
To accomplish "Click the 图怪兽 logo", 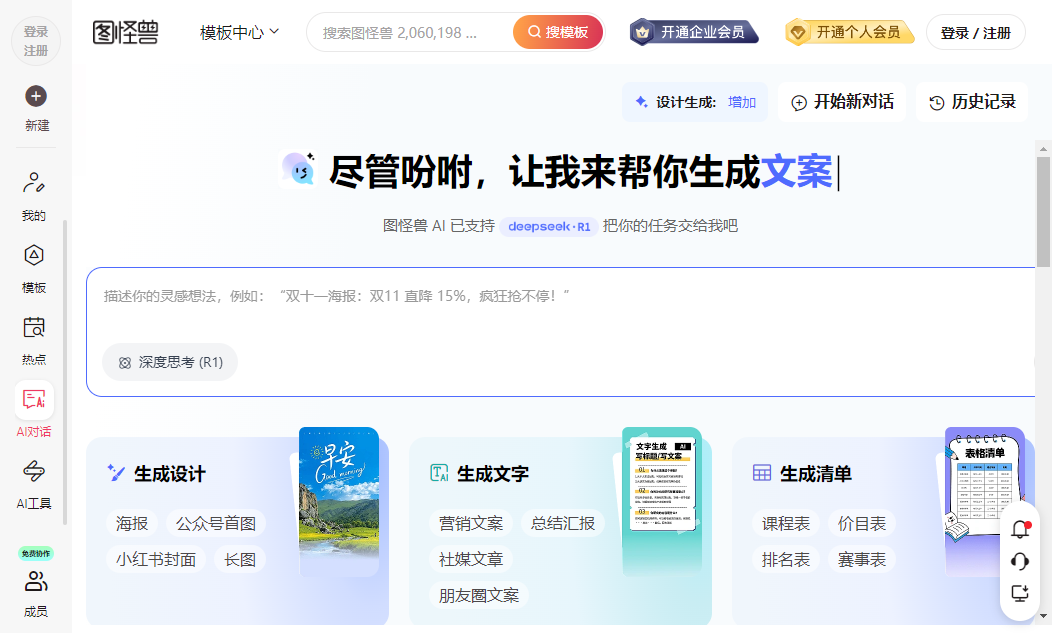I will (x=125, y=32).
